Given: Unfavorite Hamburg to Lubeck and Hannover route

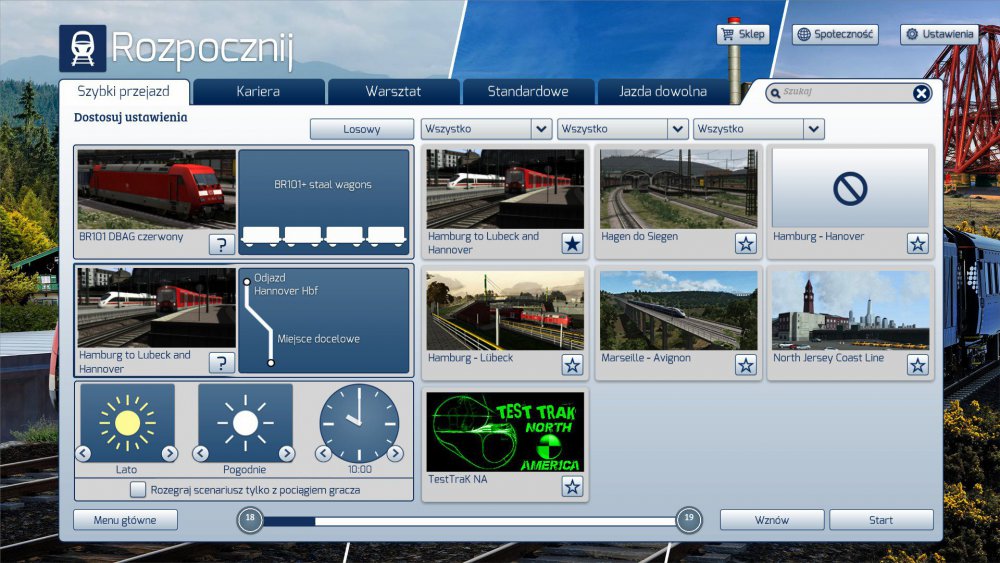Looking at the screenshot, I should pyautogui.click(x=572, y=244).
